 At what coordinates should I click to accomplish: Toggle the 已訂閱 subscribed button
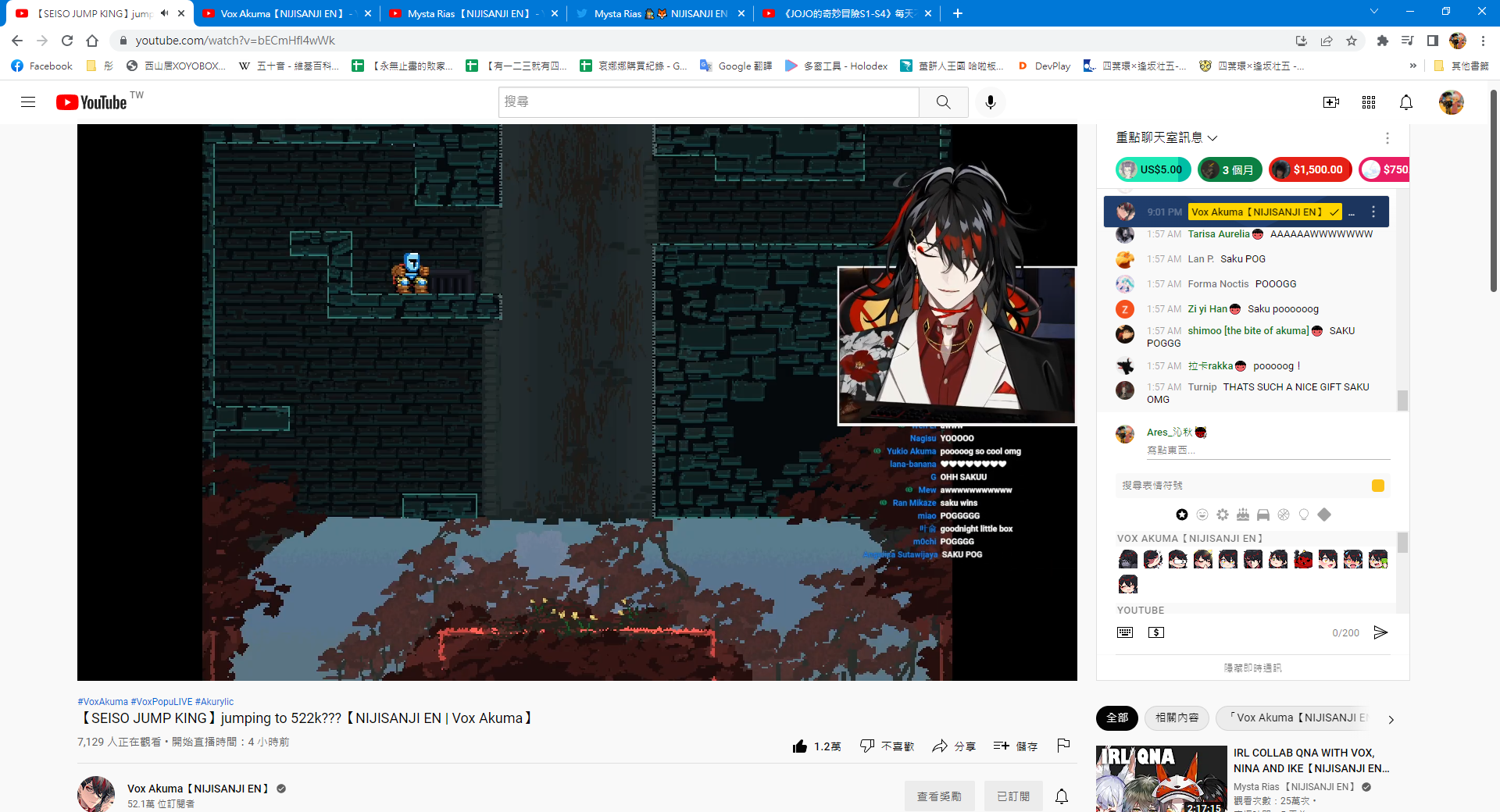1013,796
